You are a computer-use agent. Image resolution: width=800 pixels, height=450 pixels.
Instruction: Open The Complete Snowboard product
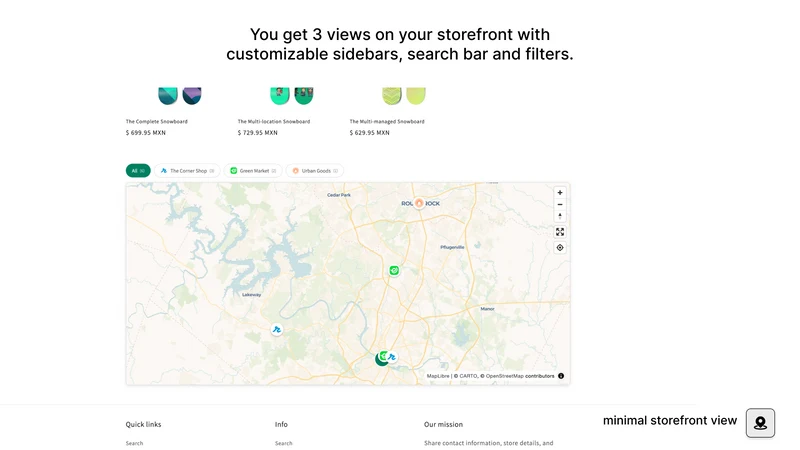coord(157,121)
